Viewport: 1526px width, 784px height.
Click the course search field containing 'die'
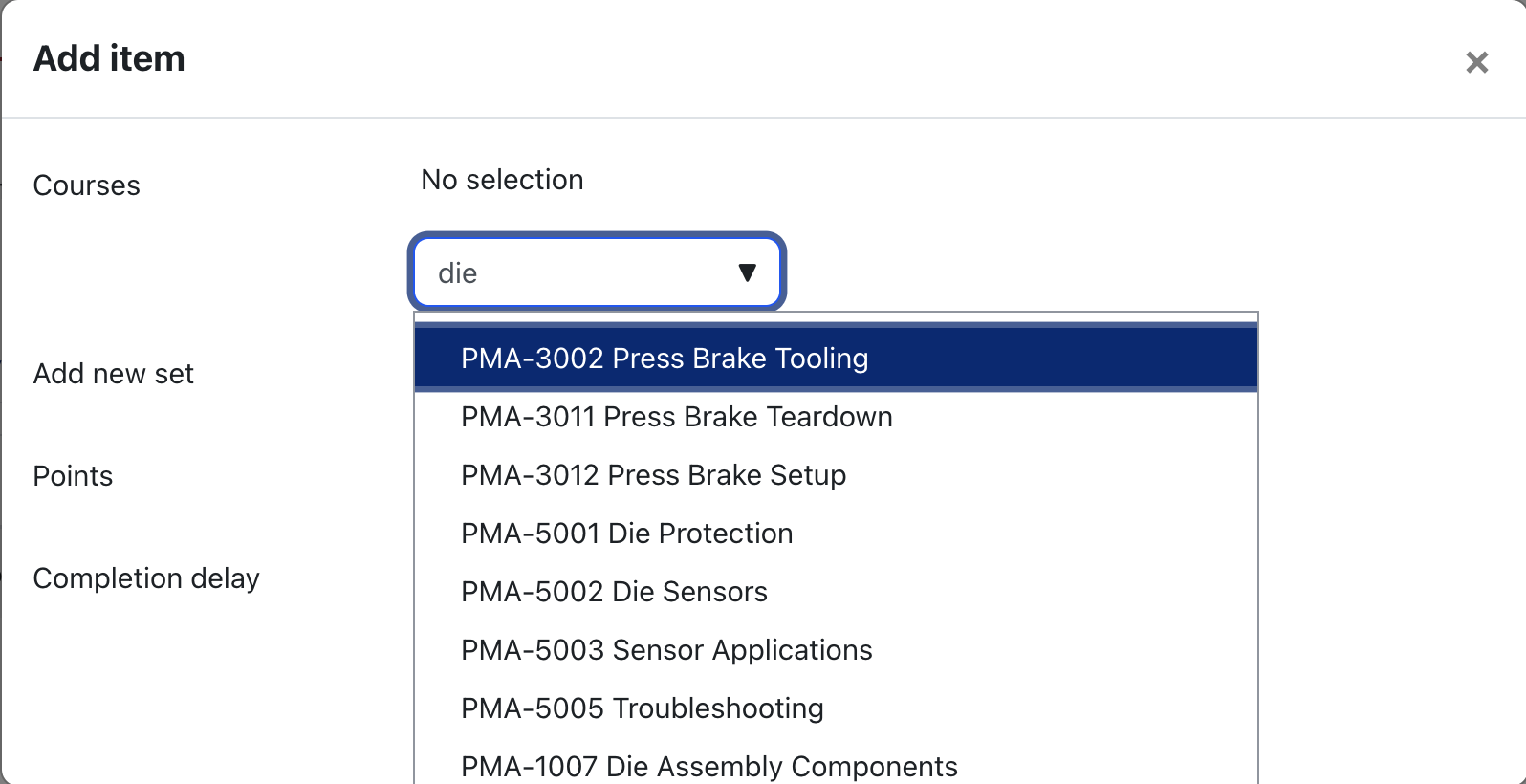(598, 272)
